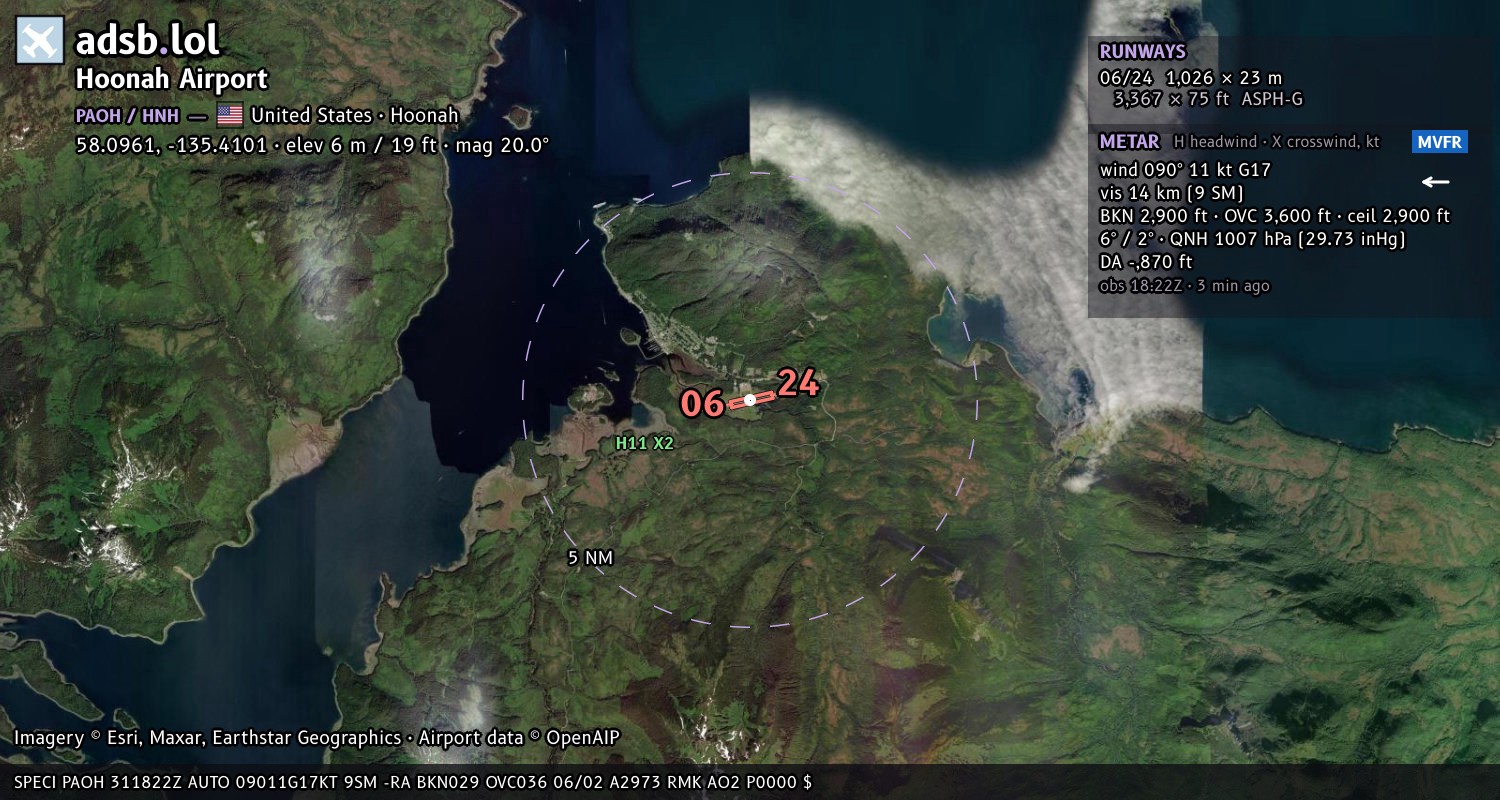Click the runway 06 end label

(x=702, y=404)
